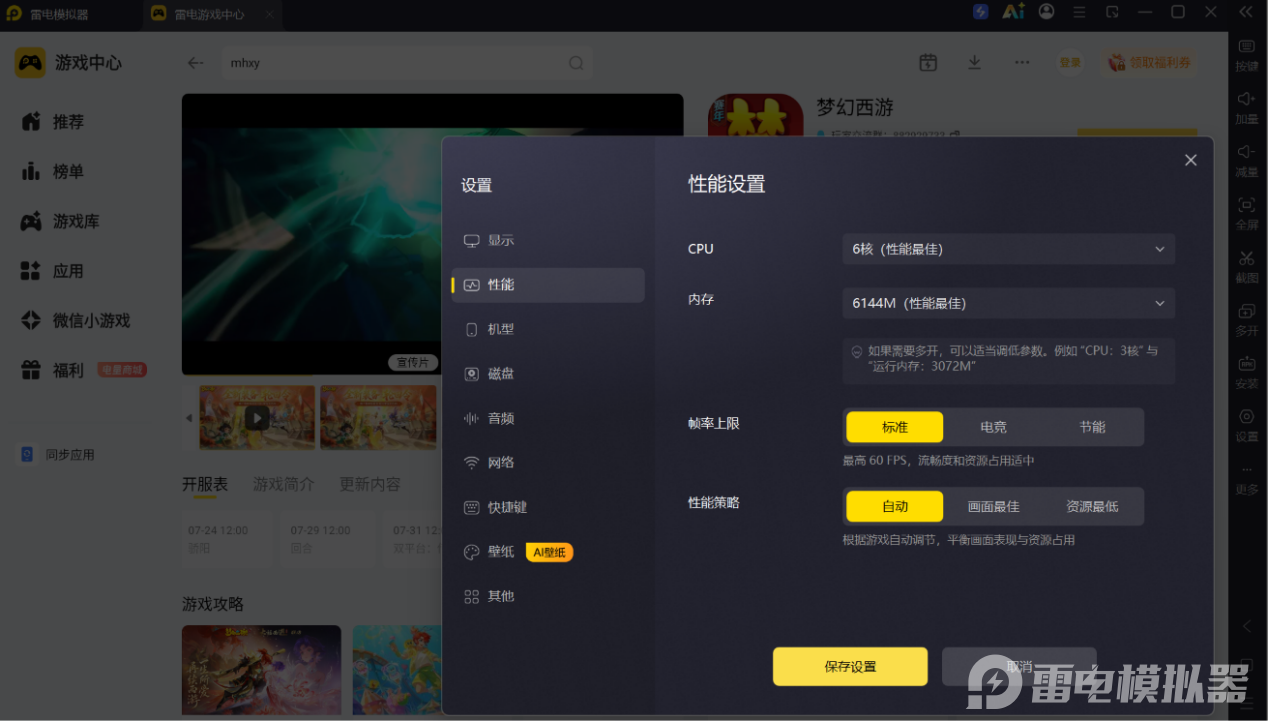
Task: Switch to the 游戏简介 tab
Action: [283, 484]
